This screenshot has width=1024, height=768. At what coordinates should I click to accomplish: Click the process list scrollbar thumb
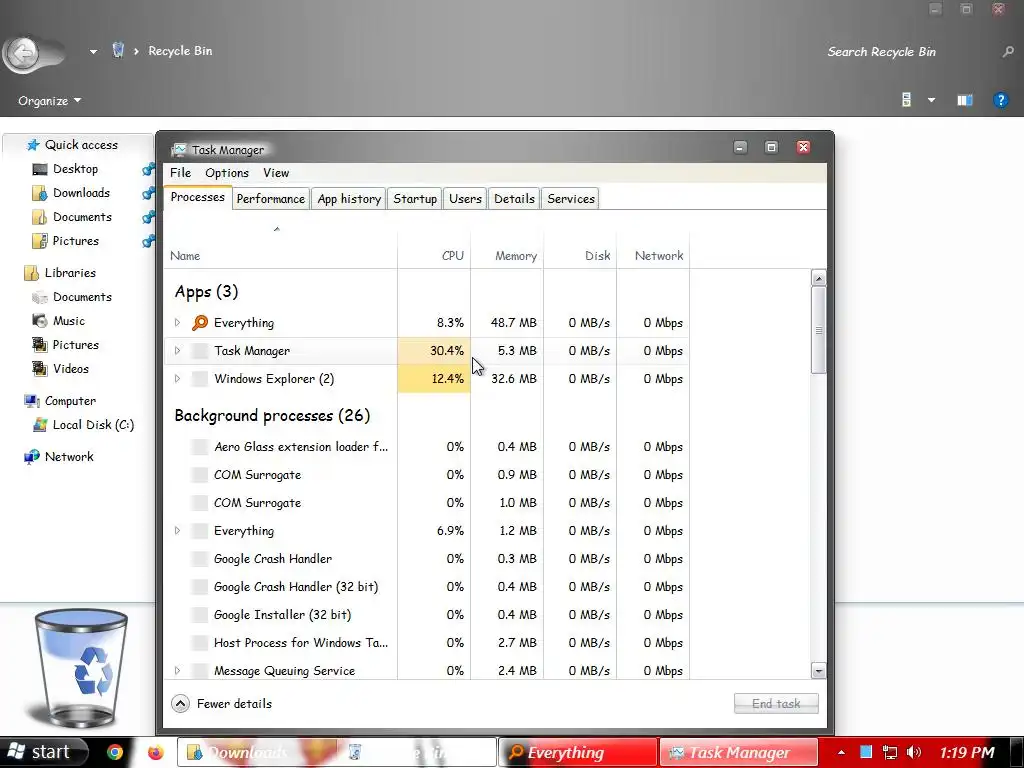[x=818, y=330]
